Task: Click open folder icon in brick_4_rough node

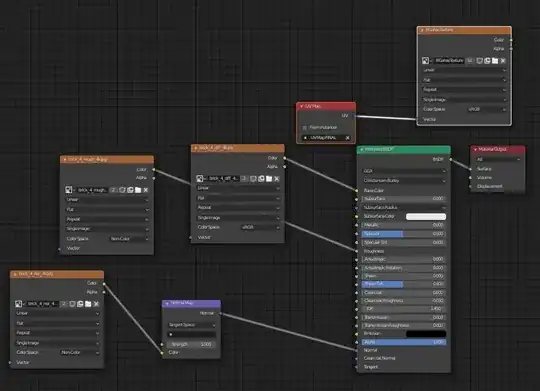Action: pyautogui.click(x=138, y=190)
